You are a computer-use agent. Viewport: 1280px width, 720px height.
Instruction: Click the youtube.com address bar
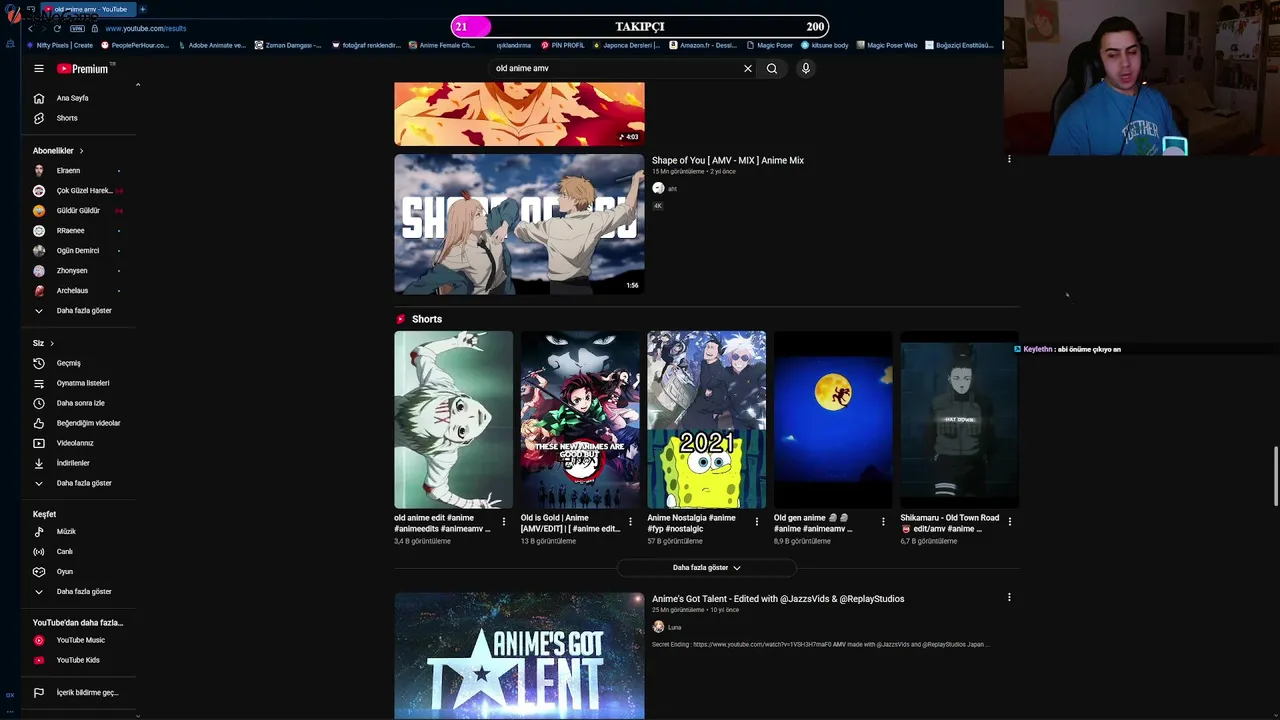pos(146,29)
